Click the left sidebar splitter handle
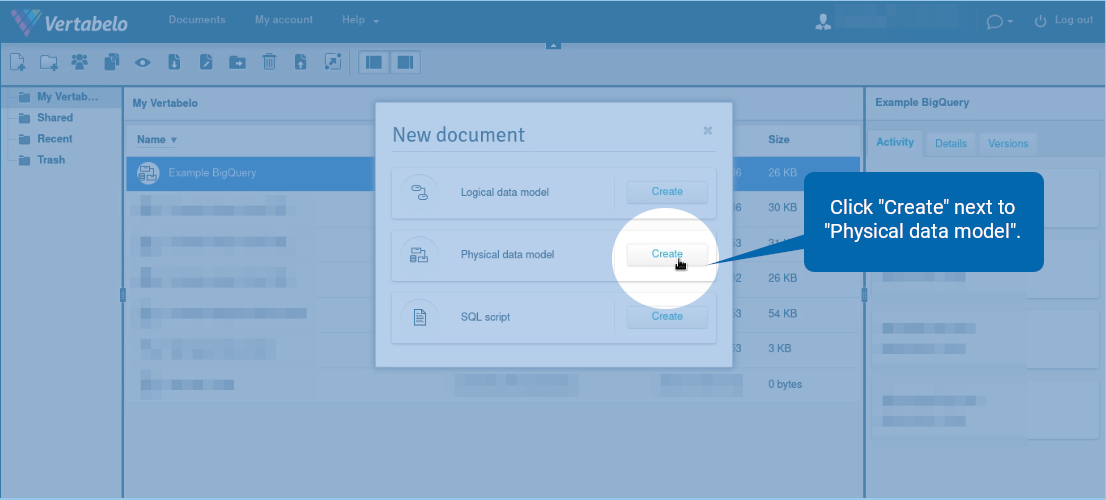 tap(123, 295)
